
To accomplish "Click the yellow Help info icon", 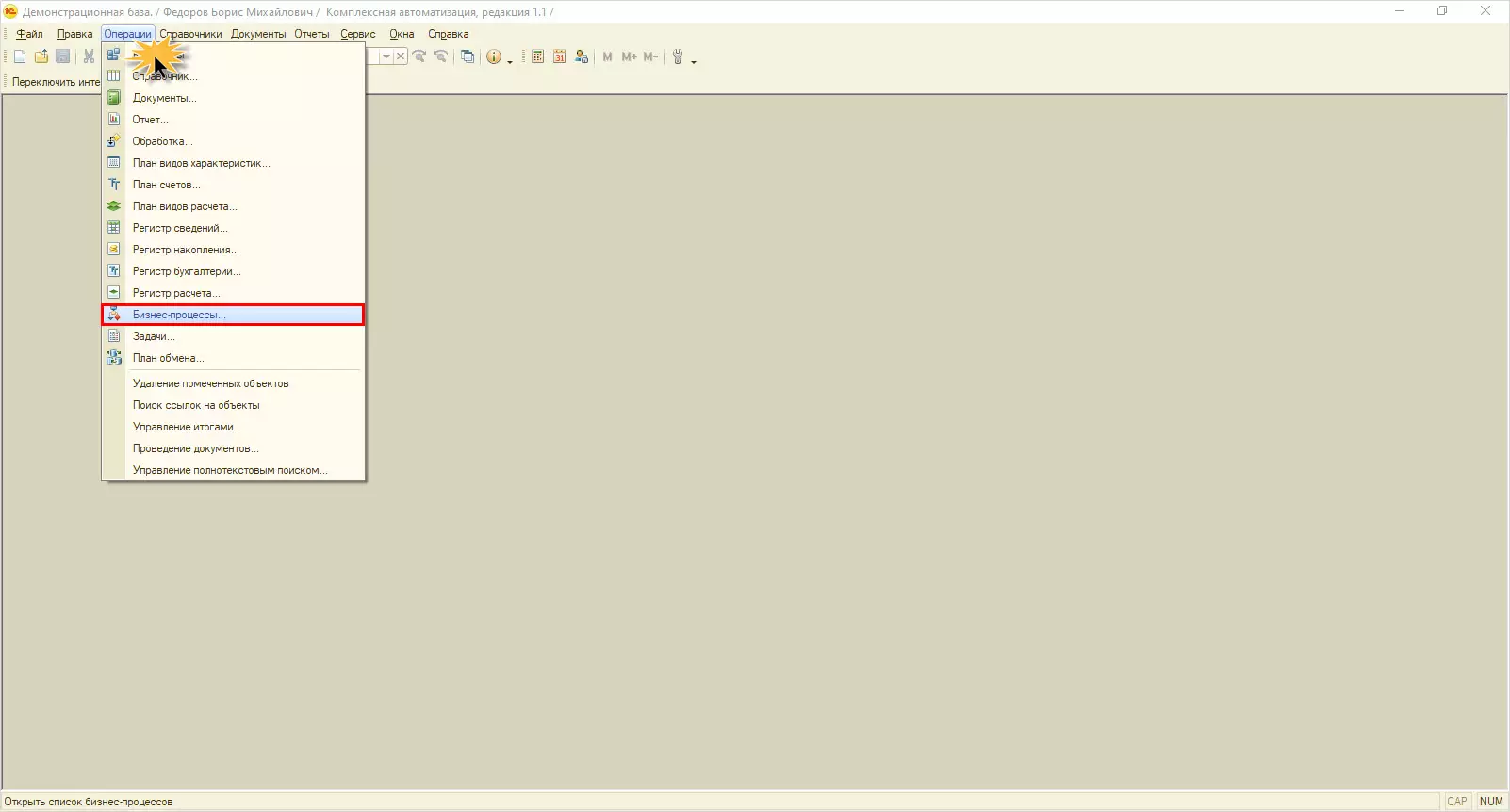I will click(494, 57).
